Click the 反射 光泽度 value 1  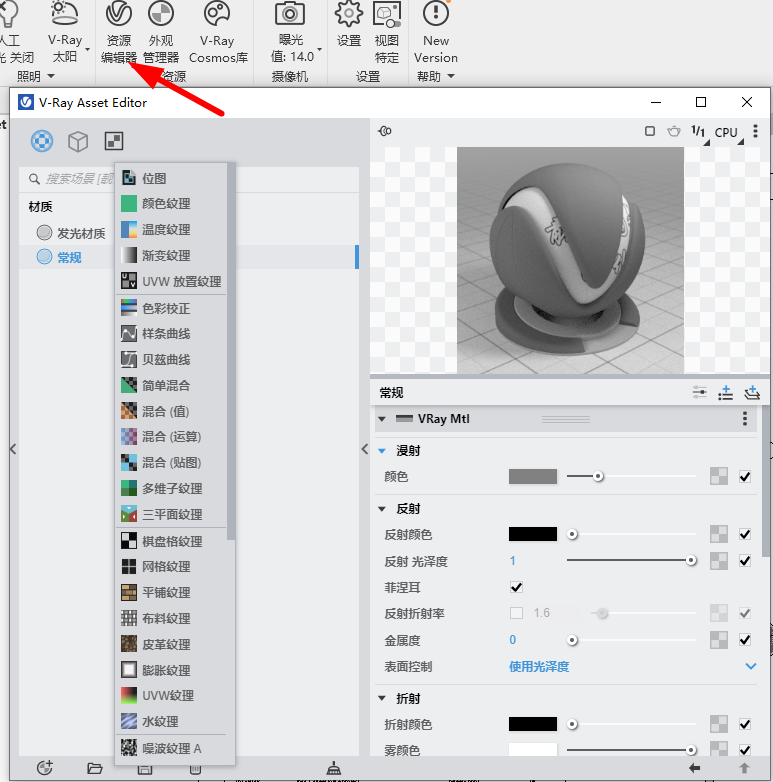point(512,561)
